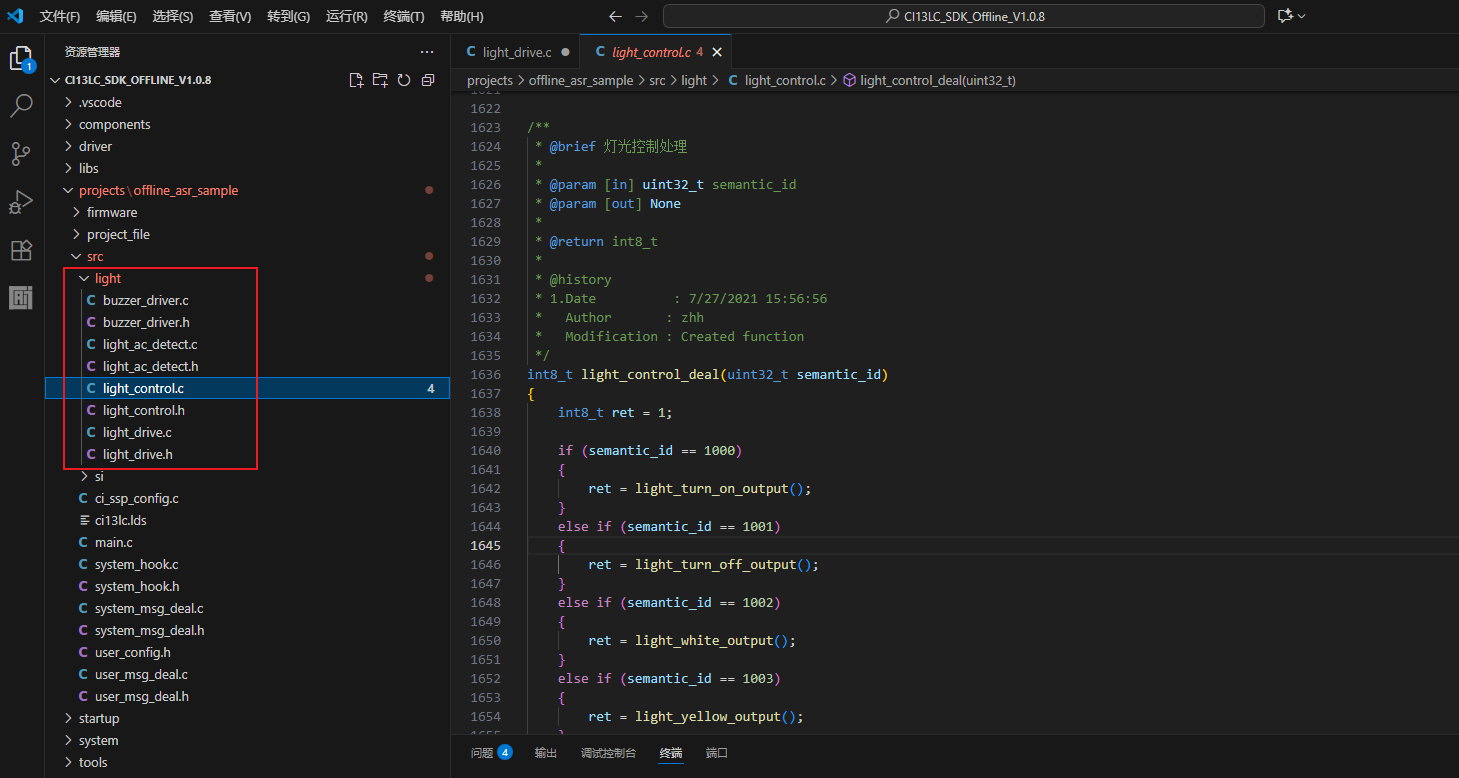Show the 问题 problems panel
Screen dimensions: 1459x778
click(482, 753)
